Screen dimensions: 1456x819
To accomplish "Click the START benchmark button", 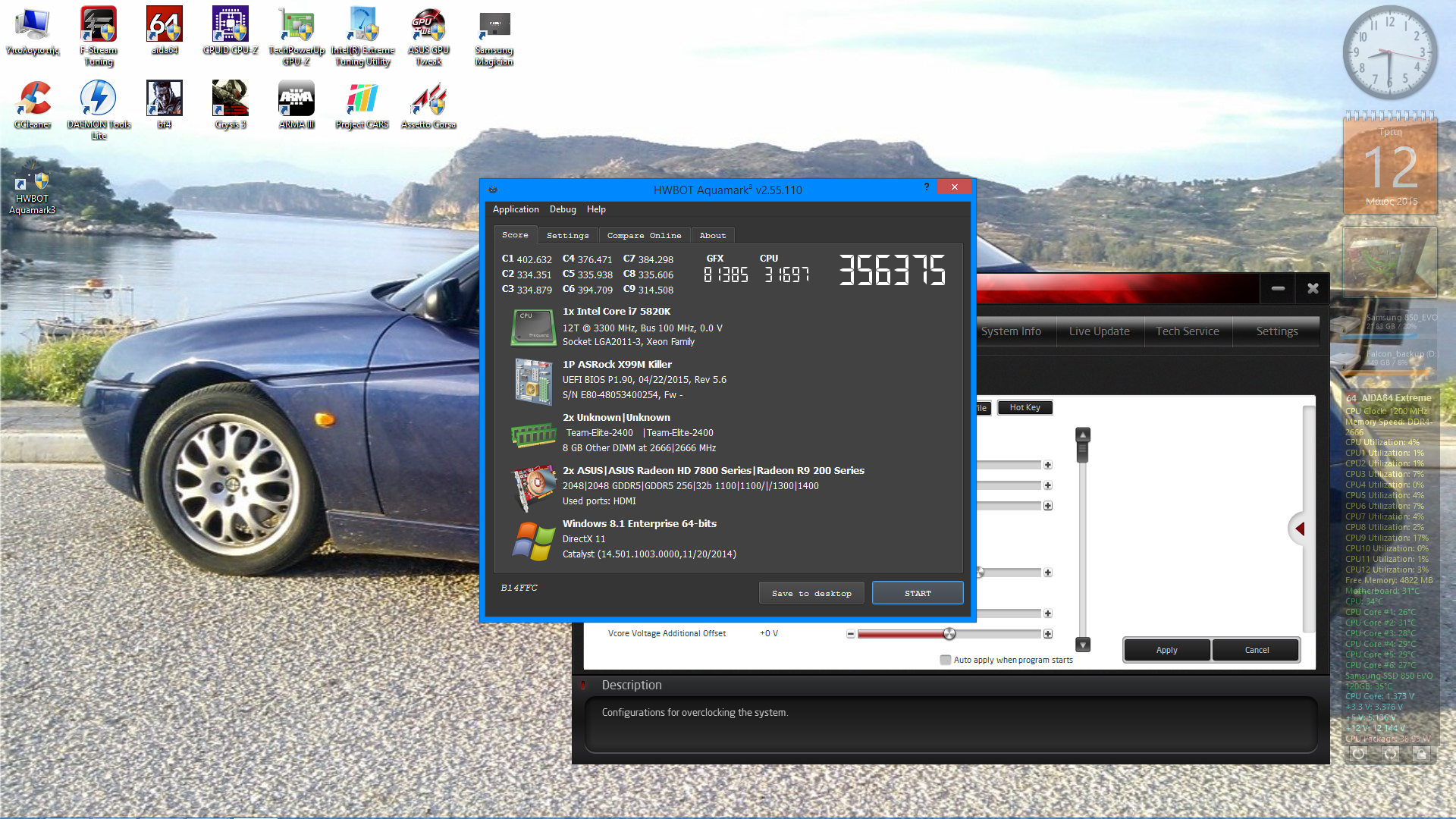I will coord(918,593).
